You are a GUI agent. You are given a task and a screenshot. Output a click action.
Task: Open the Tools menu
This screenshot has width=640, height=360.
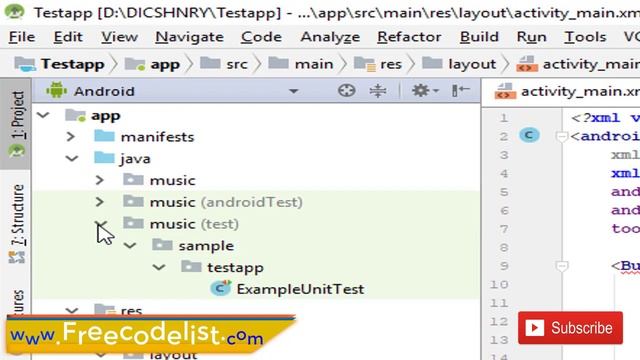click(x=585, y=37)
